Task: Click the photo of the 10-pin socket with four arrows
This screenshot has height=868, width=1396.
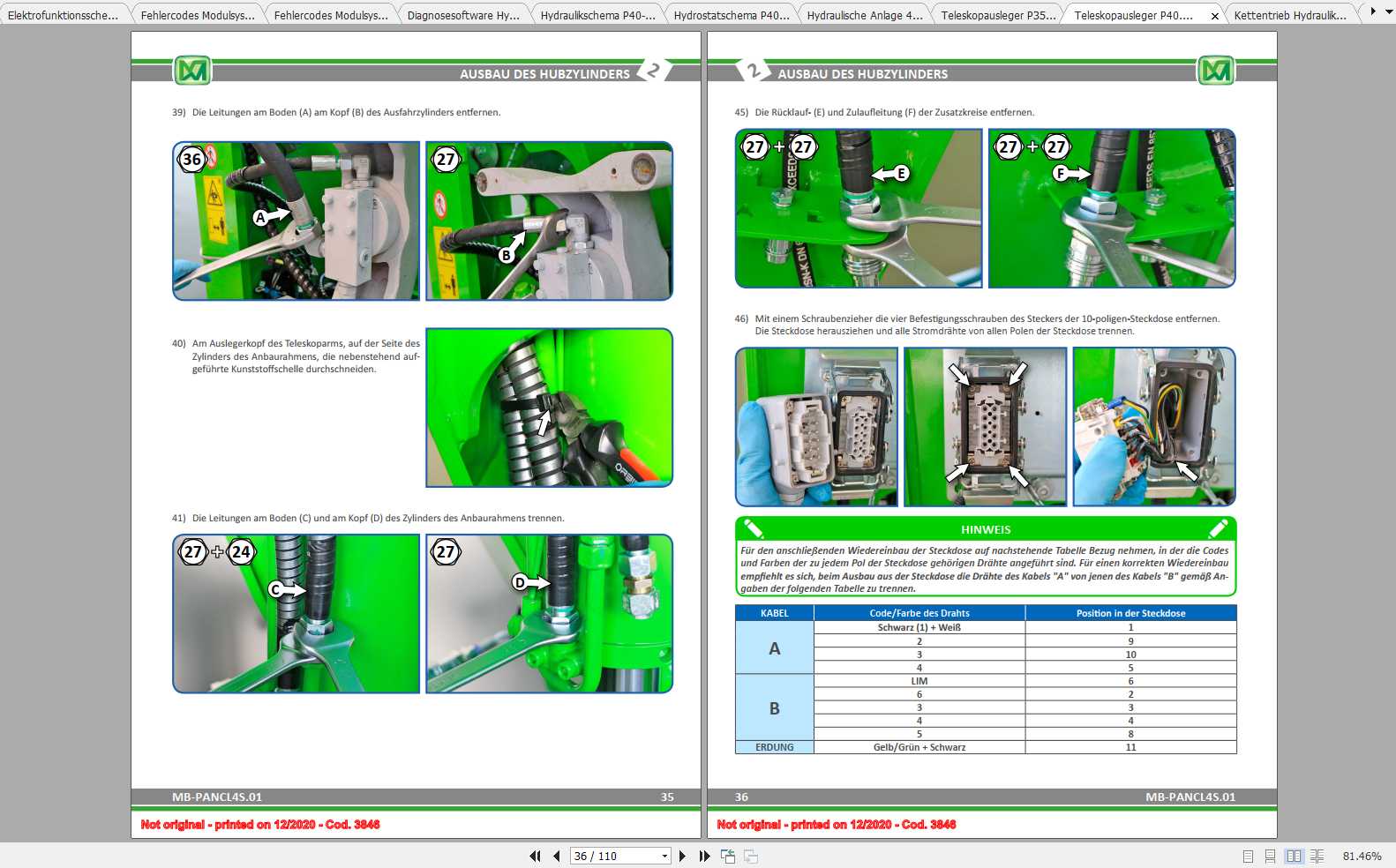Action: 986,427
